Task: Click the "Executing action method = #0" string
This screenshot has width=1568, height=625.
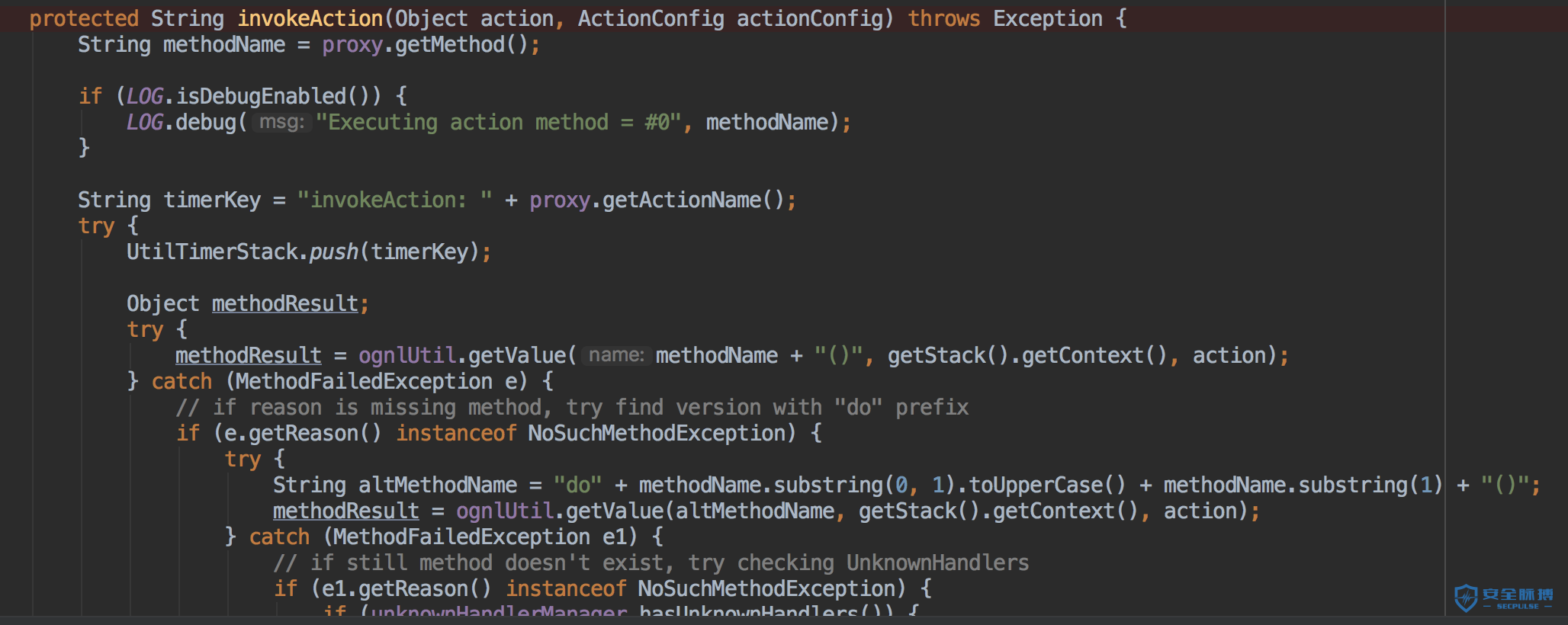Action: click(x=498, y=122)
